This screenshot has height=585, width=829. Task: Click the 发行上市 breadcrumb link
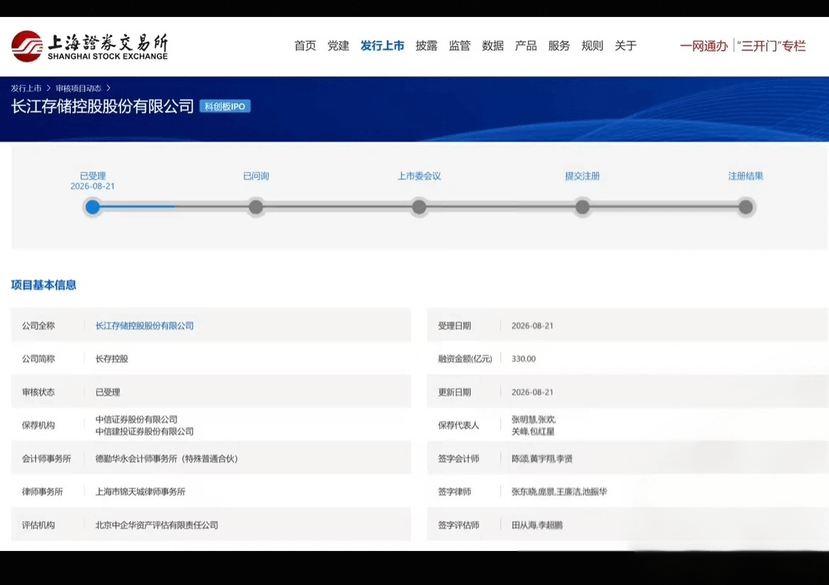click(x=26, y=88)
